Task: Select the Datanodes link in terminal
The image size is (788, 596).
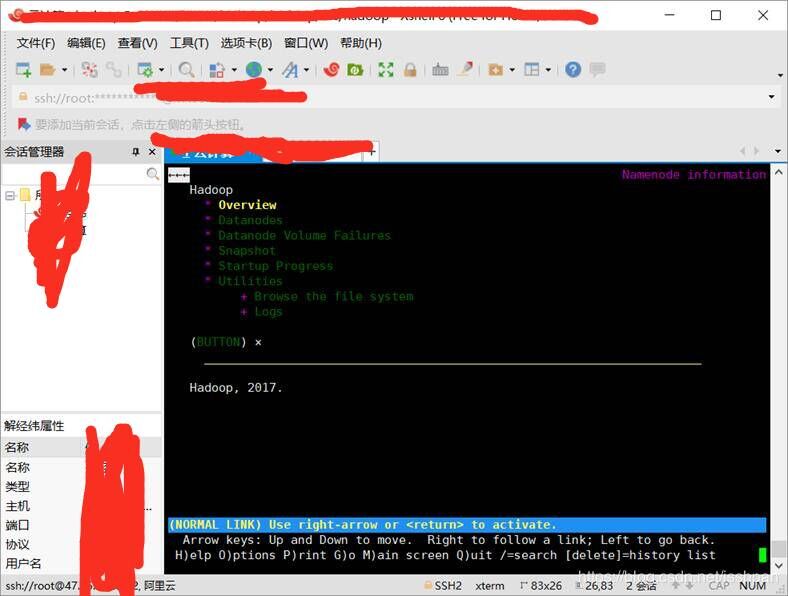Action: click(x=250, y=220)
